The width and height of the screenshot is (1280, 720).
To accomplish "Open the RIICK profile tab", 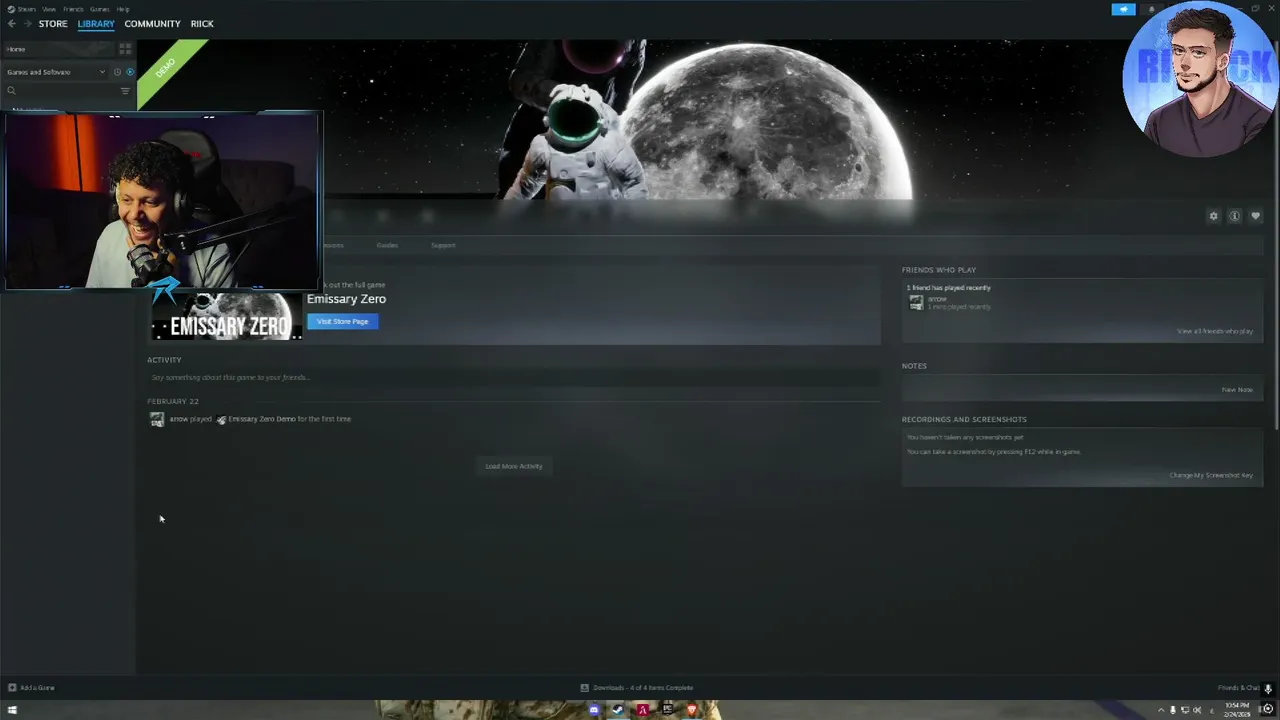I will coord(202,24).
